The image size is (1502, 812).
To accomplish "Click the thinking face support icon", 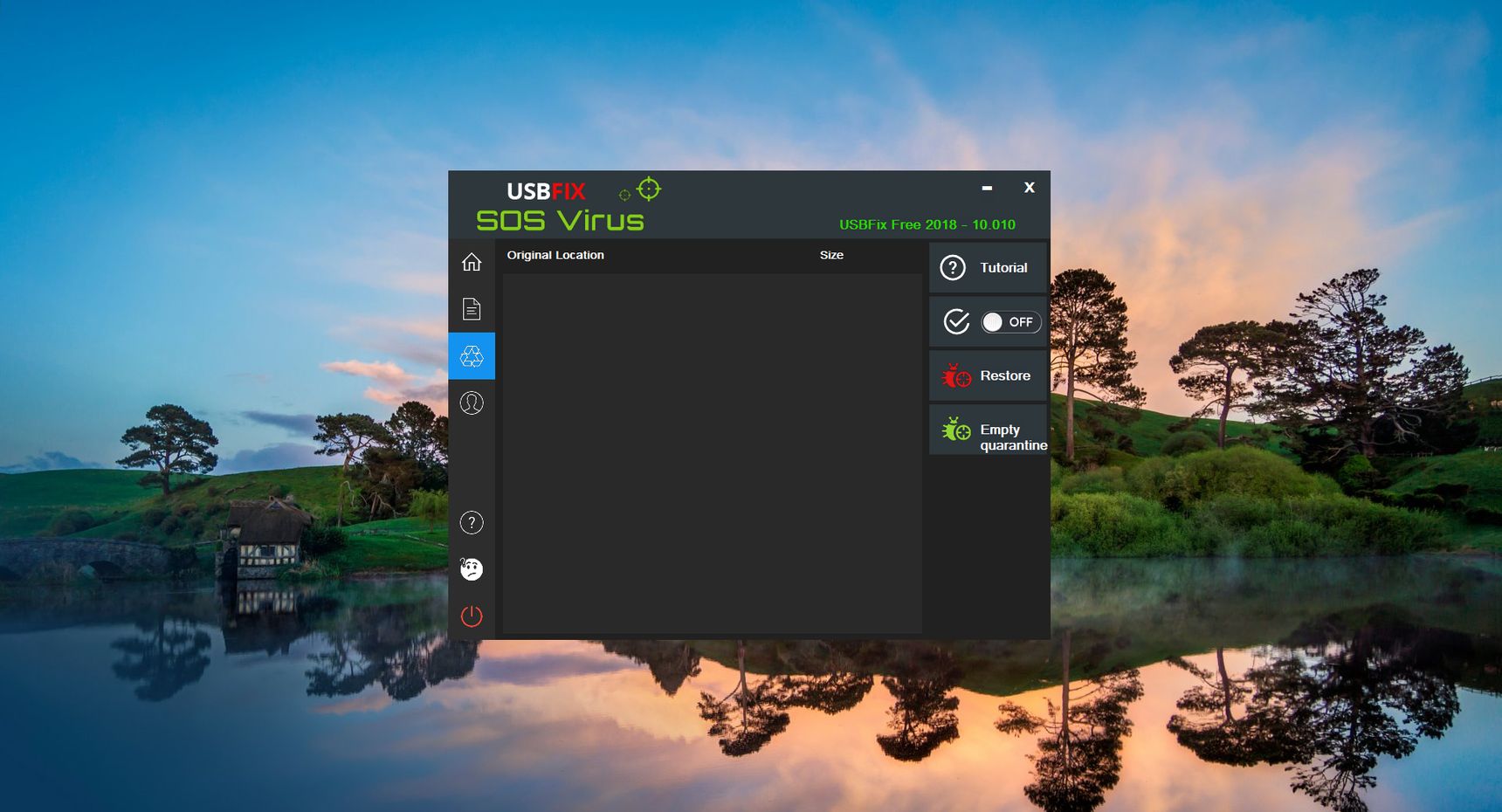I will 472,569.
